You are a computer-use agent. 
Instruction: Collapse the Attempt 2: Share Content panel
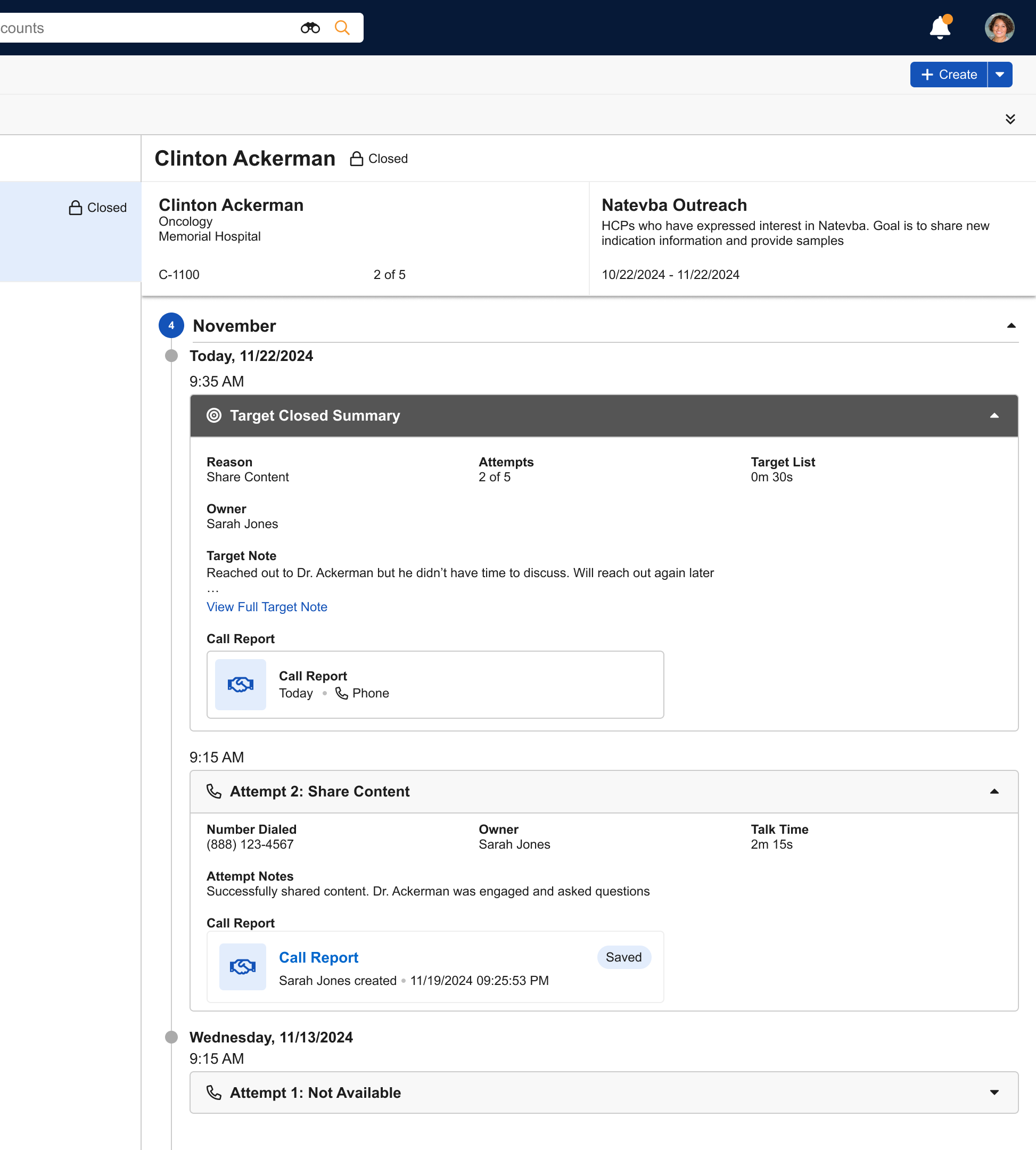[994, 791]
